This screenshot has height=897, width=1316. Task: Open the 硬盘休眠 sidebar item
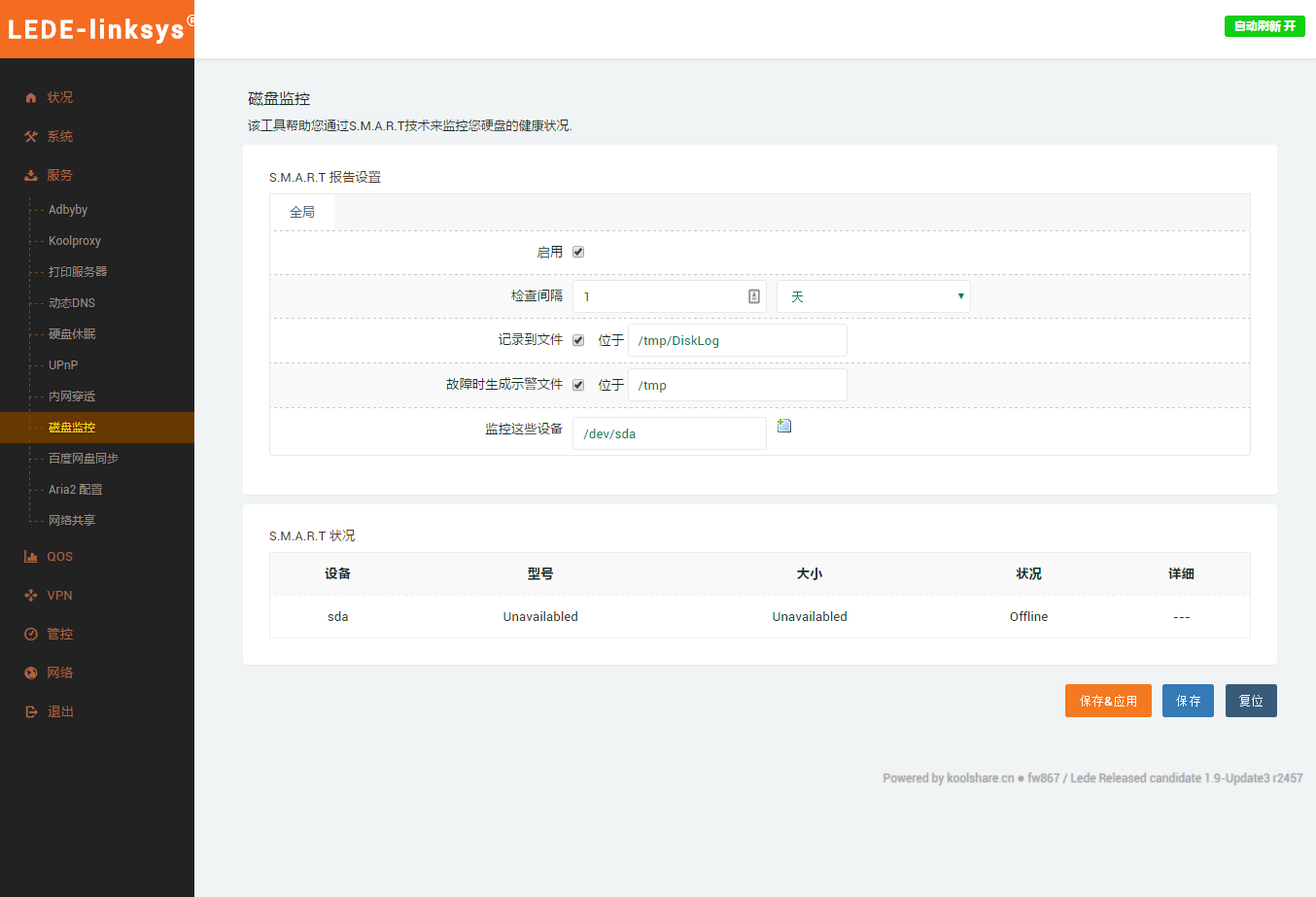(72, 334)
